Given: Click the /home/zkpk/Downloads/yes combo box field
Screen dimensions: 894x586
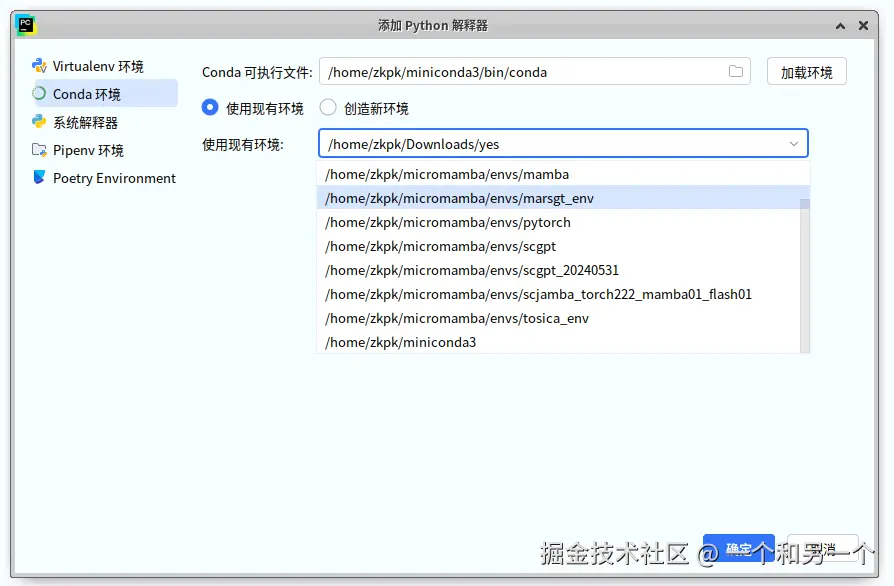Looking at the screenshot, I should pos(563,144).
